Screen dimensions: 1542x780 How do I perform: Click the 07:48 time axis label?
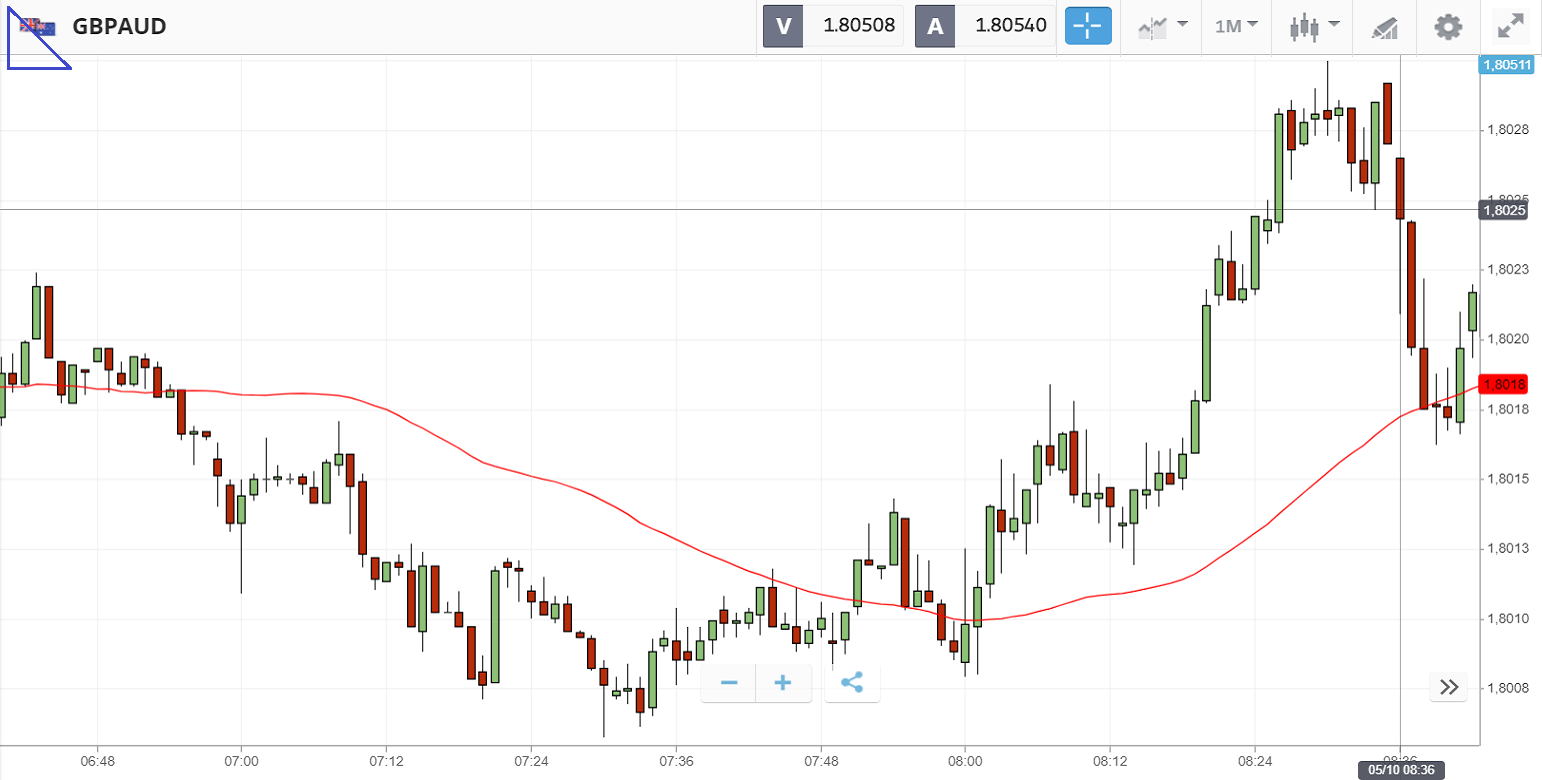pos(821,761)
